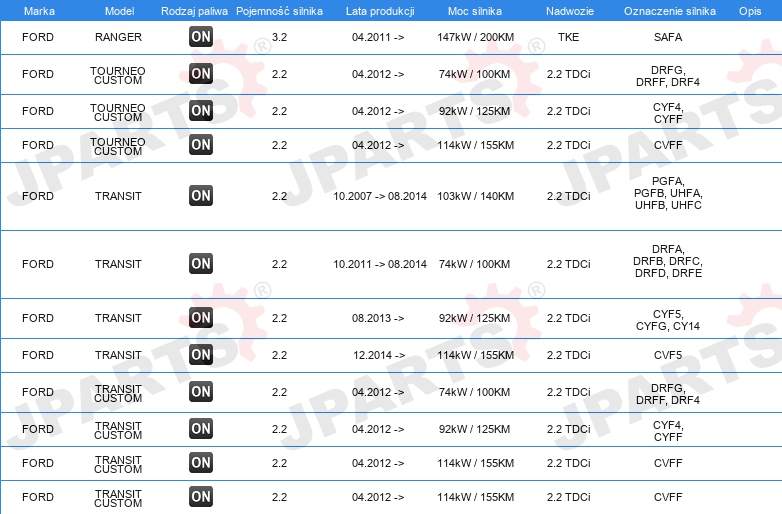Select CYF4, CYFF codes in Tourneo Custom row
The height and width of the screenshot is (514, 782).
pyautogui.click(x=668, y=113)
